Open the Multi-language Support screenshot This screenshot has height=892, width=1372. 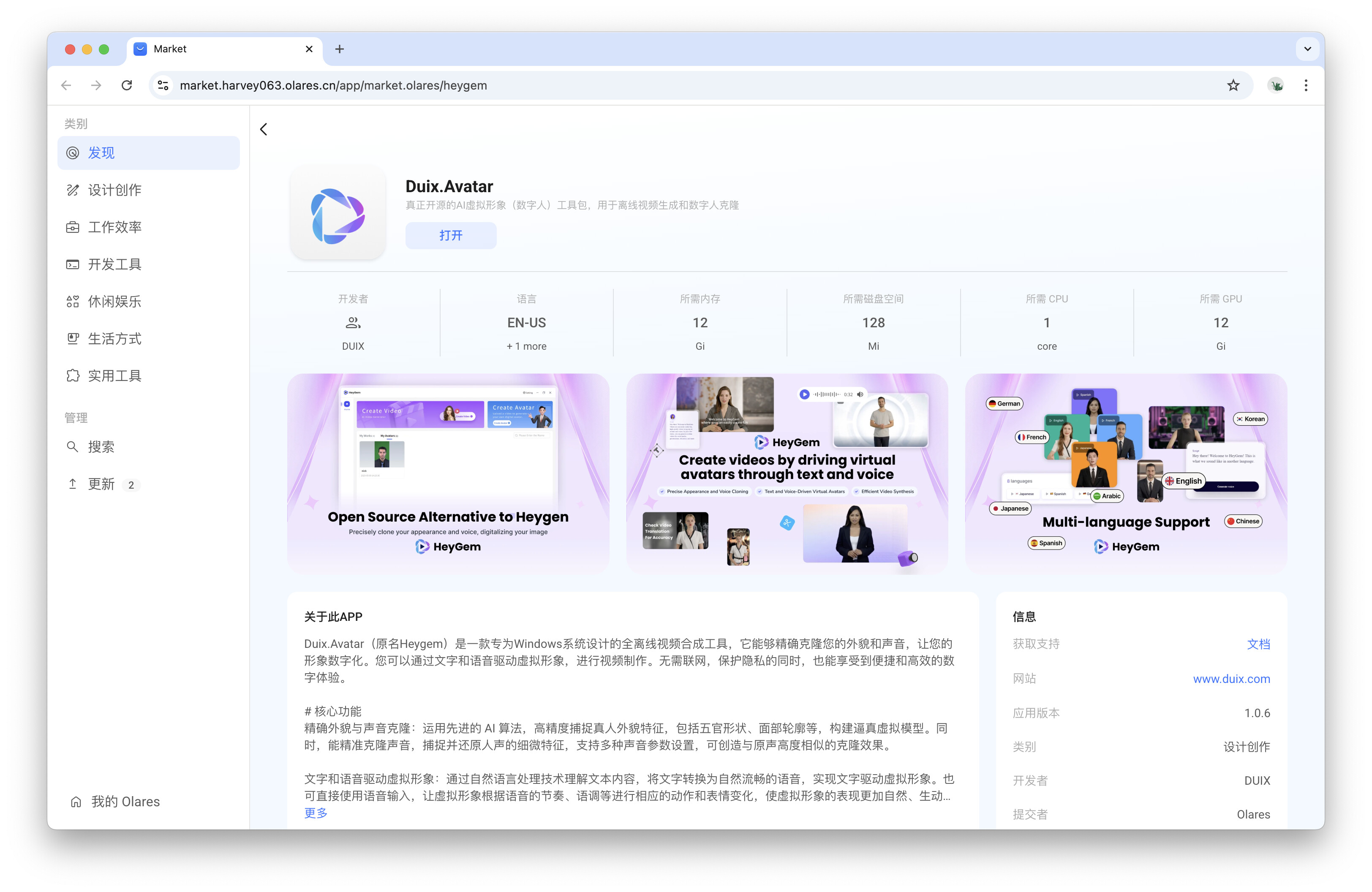click(x=1125, y=473)
